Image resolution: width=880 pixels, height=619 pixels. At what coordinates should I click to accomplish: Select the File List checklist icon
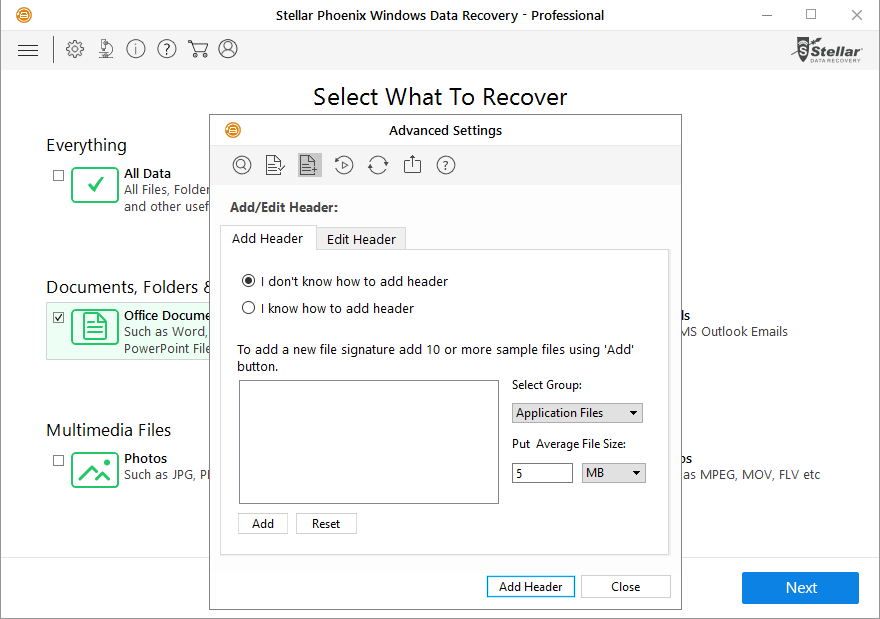(275, 165)
